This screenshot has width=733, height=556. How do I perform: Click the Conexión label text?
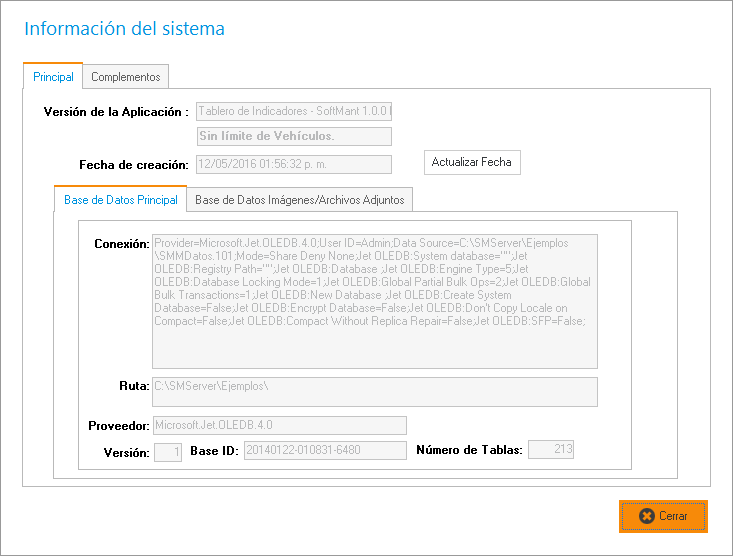[121, 244]
